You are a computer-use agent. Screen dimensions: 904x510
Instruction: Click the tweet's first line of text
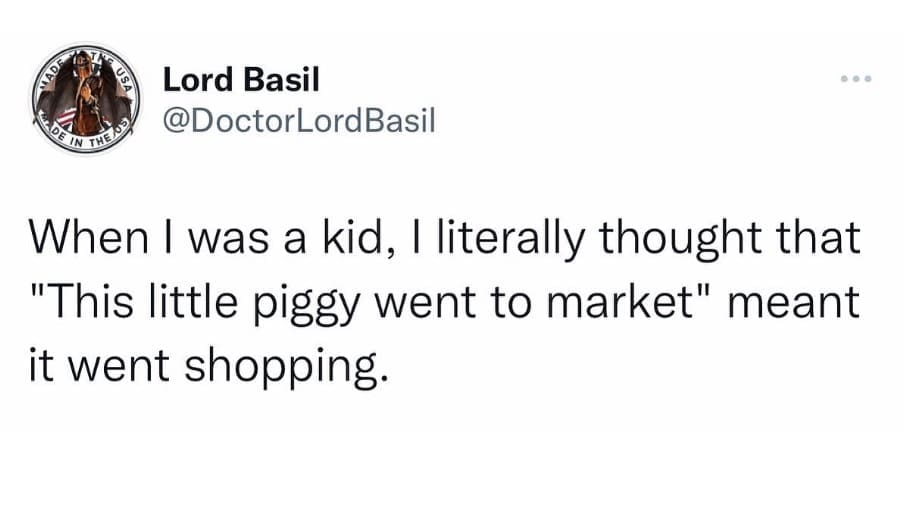pyautogui.click(x=443, y=240)
